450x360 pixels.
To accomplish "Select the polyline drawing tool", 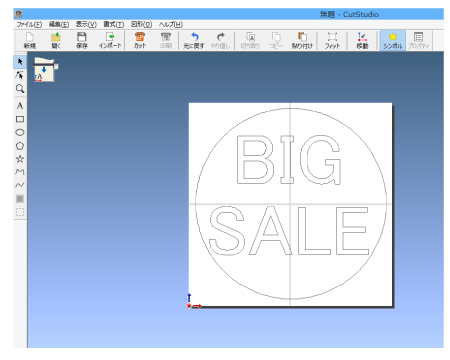I will click(20, 172).
